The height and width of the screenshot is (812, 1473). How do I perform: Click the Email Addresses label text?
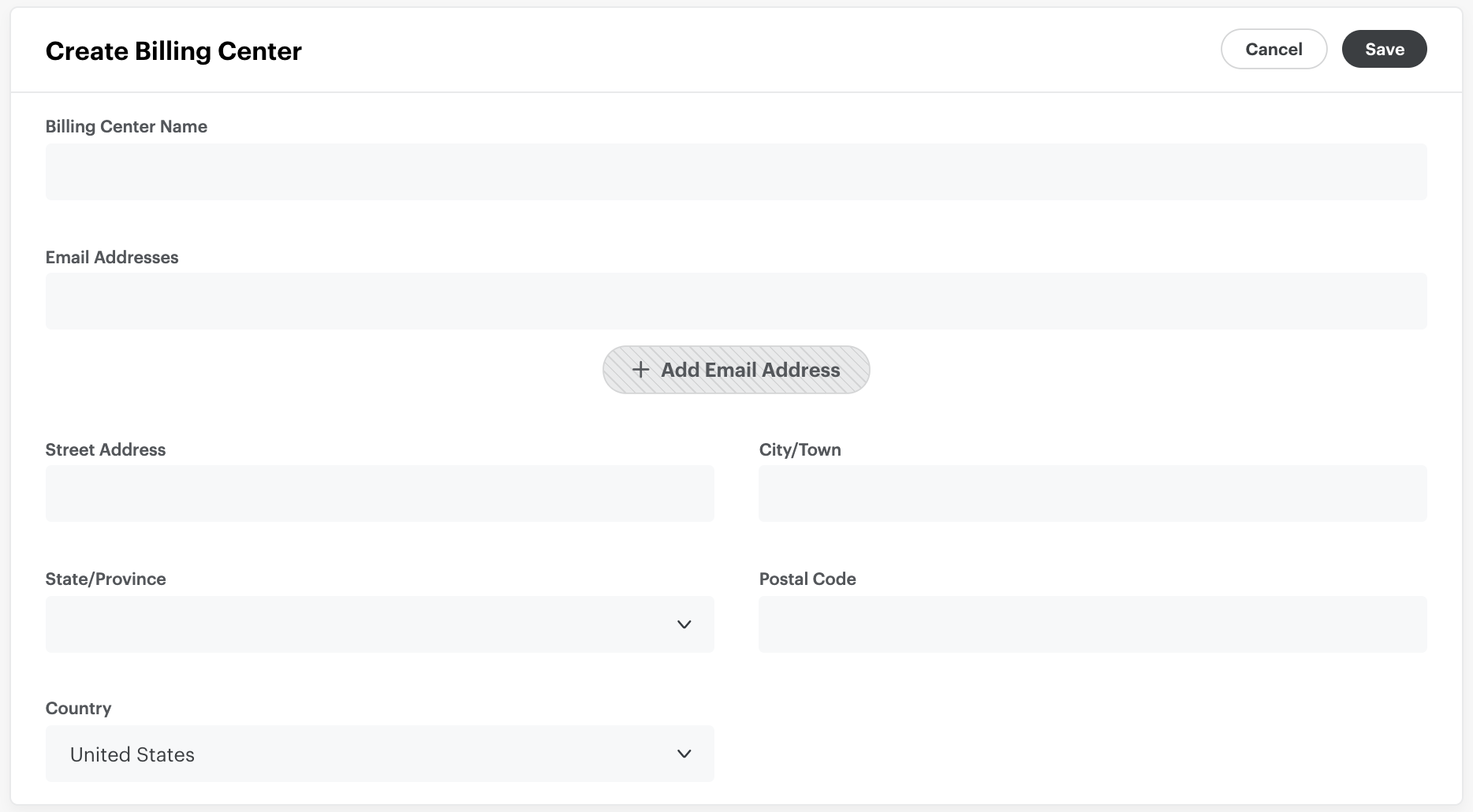click(x=111, y=257)
